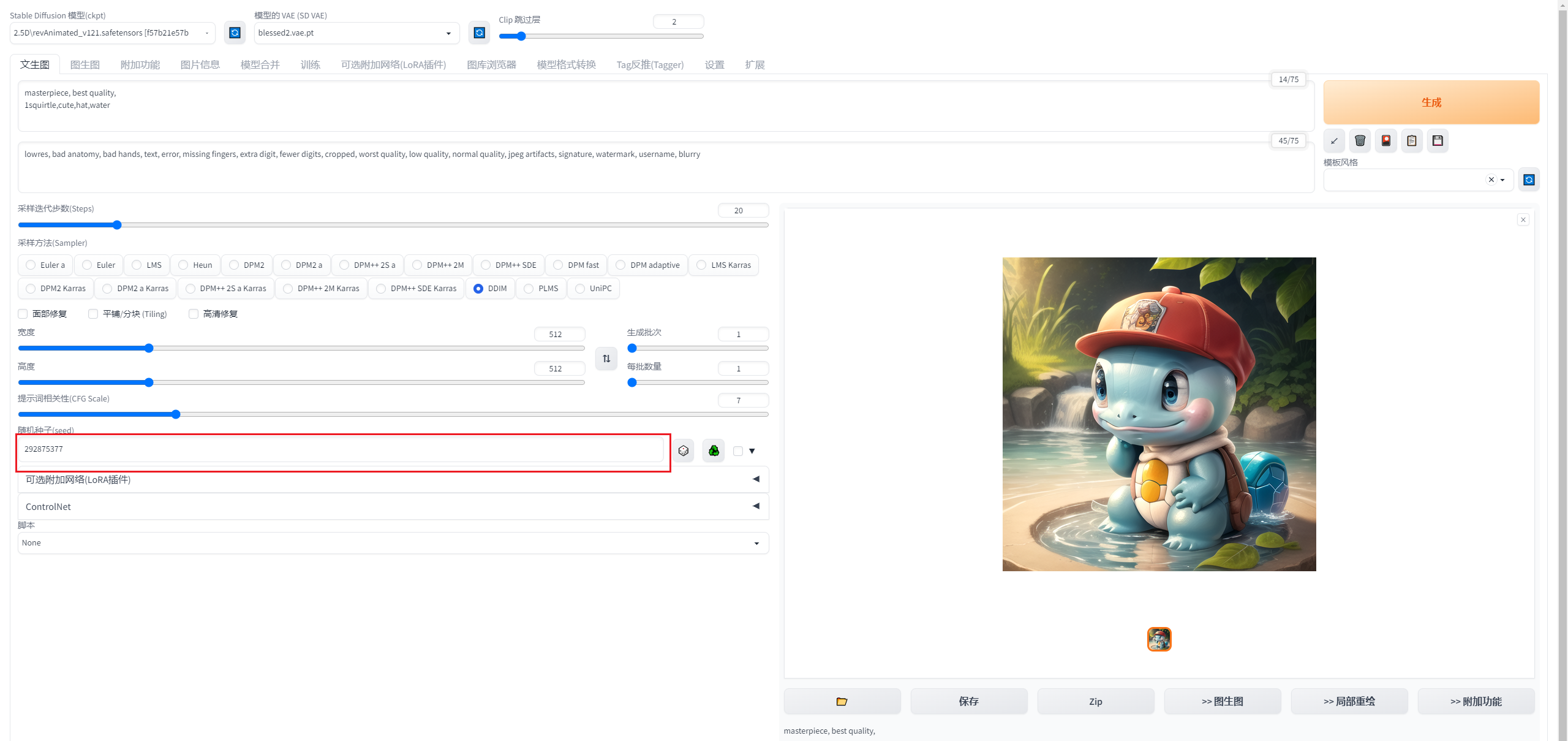The image size is (1568, 741).
Task: Open the output folder icon button
Action: 842,701
